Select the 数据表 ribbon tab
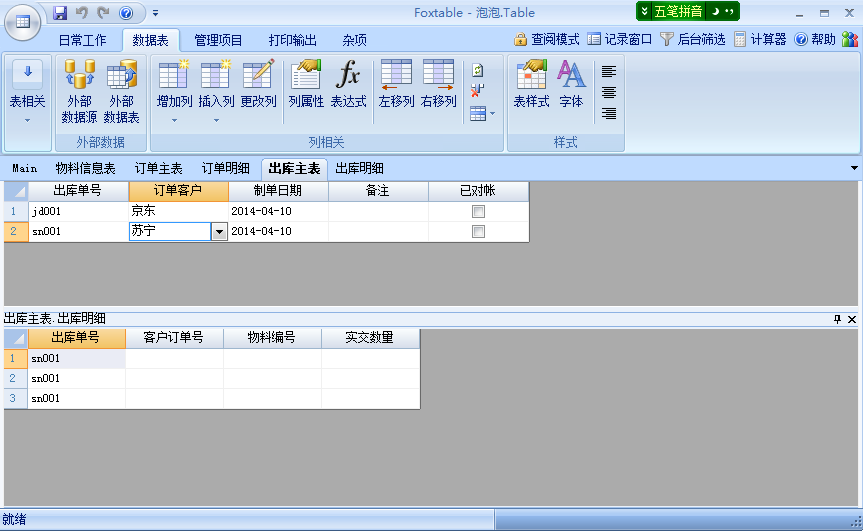Viewport: 863px width, 531px height. pyautogui.click(x=151, y=40)
